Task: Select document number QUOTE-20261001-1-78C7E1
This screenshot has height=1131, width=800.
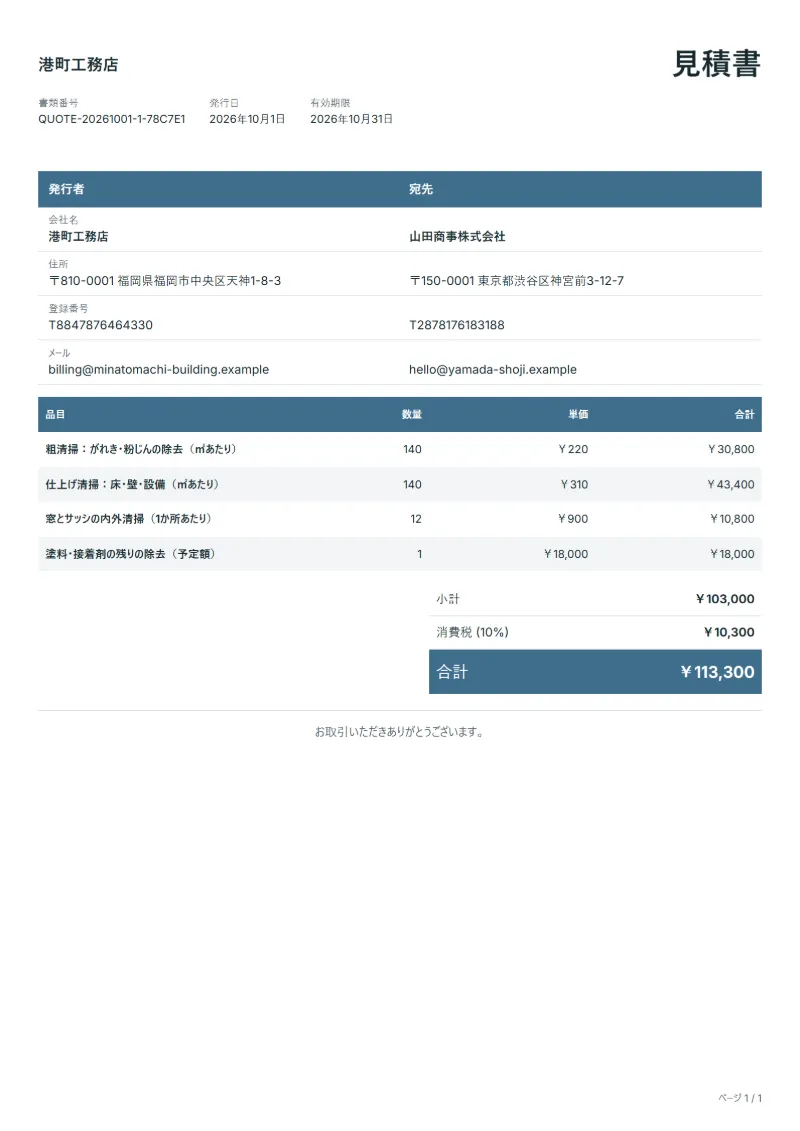Action: click(x=112, y=119)
